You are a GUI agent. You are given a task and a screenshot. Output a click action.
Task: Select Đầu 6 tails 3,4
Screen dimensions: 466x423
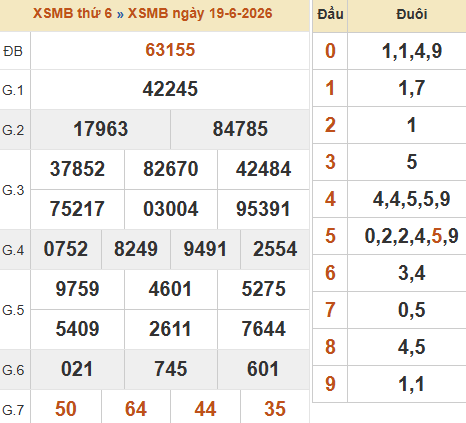click(x=412, y=273)
